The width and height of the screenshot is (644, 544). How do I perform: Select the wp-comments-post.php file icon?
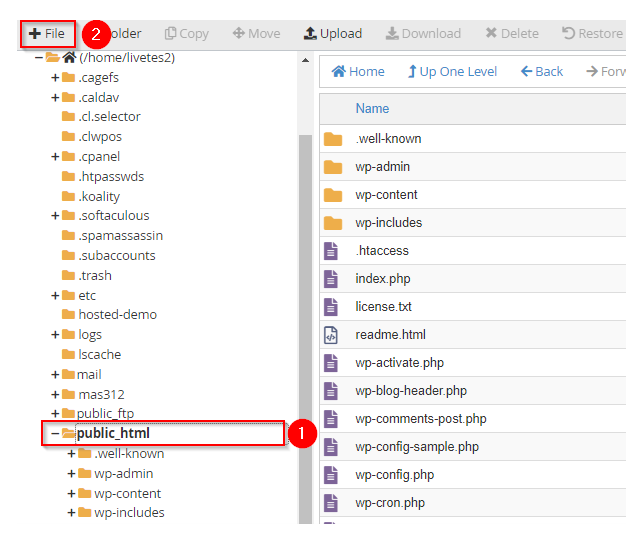pos(331,419)
